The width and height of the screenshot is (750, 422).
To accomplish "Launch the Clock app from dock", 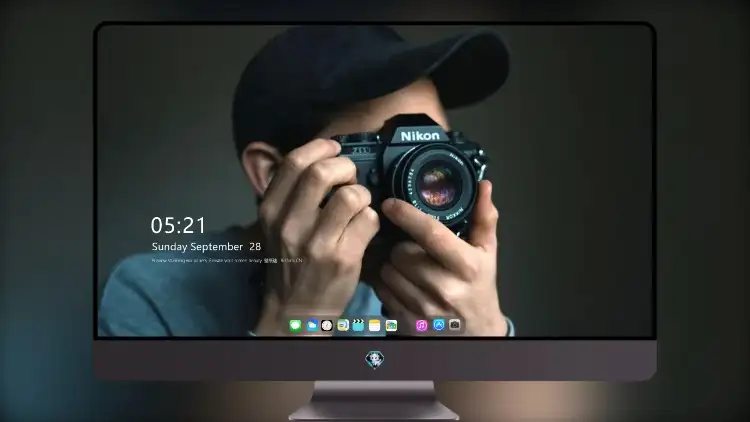I will point(327,326).
